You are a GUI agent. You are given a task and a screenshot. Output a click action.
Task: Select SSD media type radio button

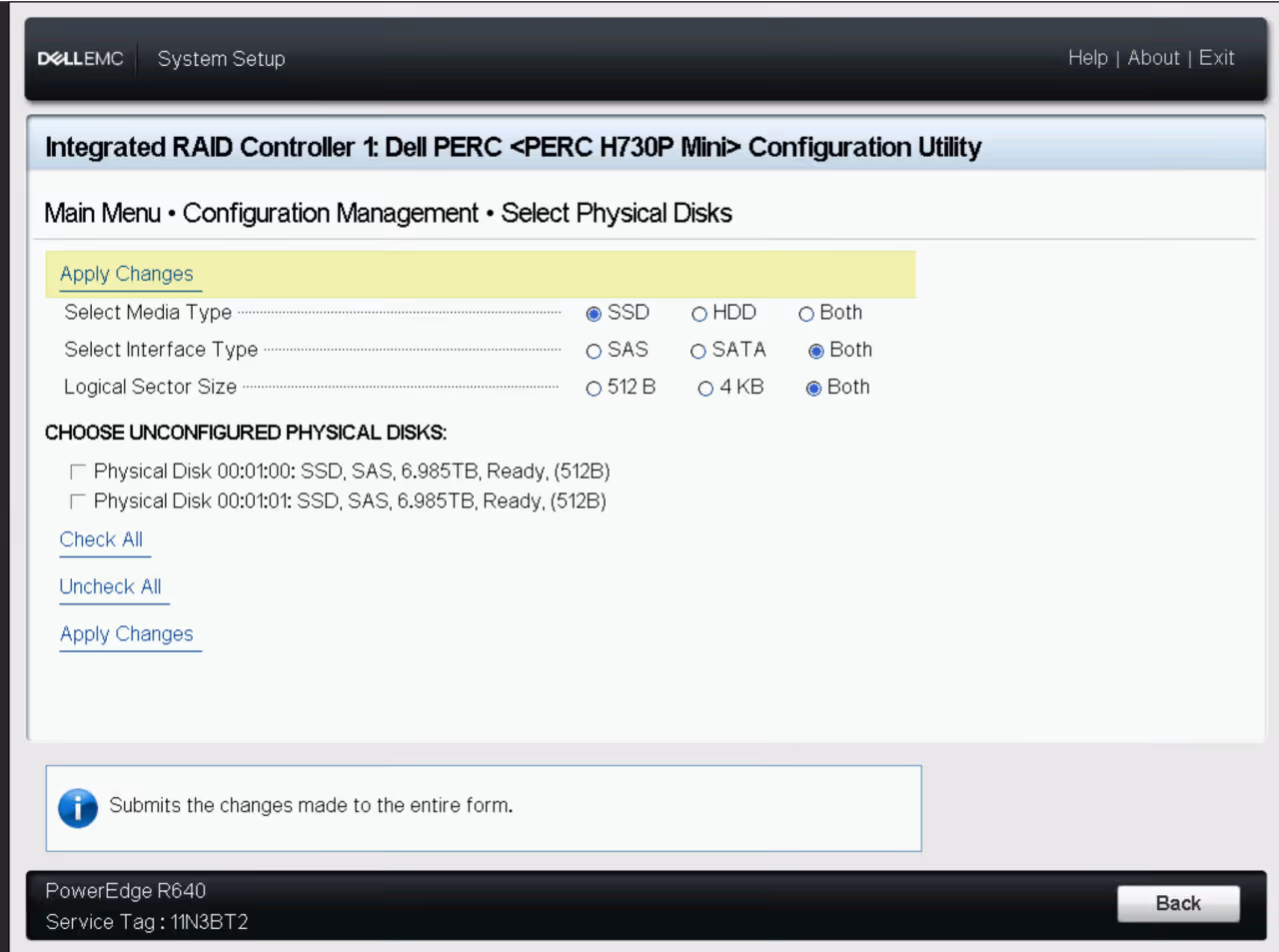pos(594,314)
